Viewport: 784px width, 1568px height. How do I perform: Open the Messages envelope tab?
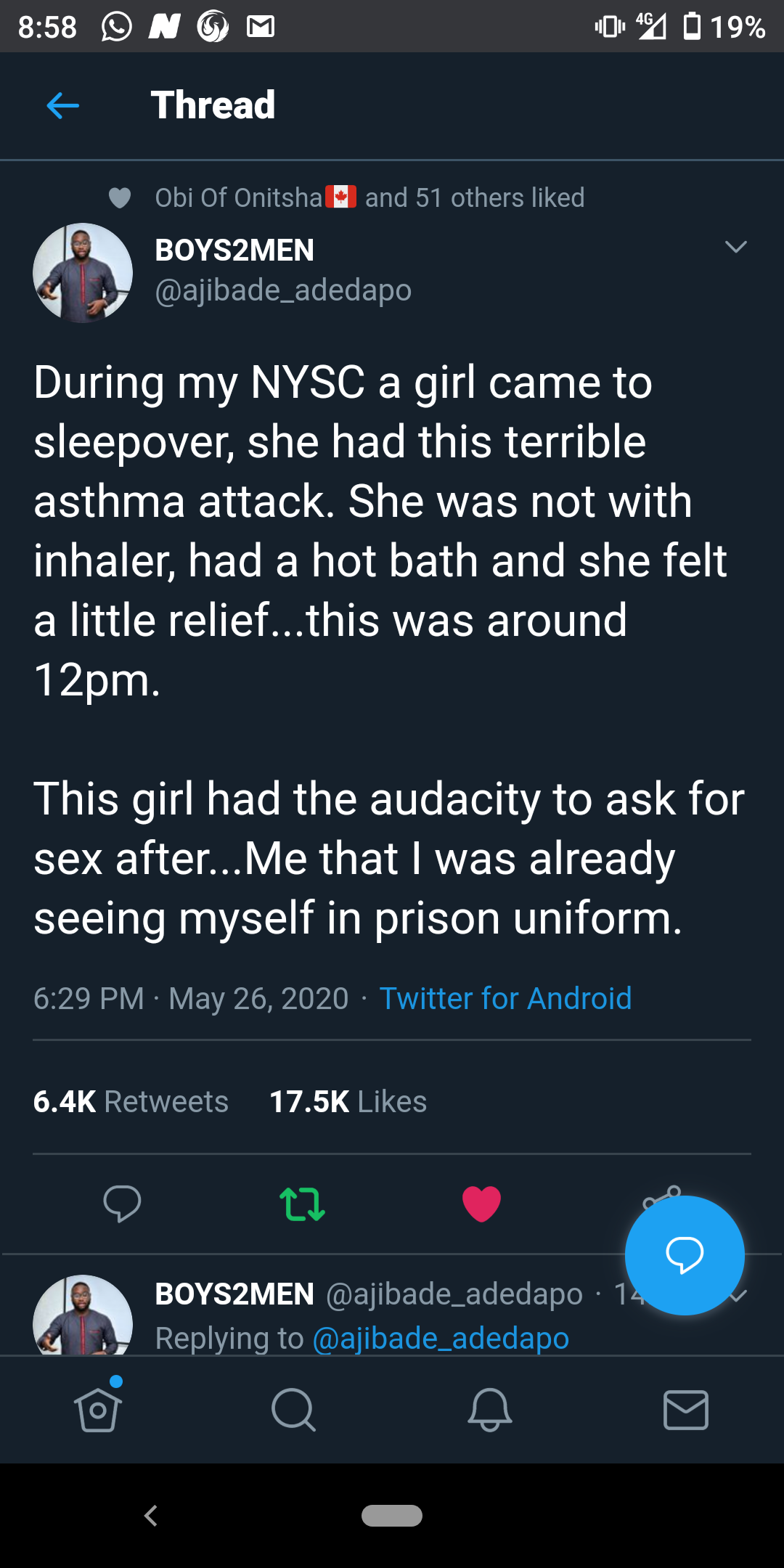[686, 1410]
